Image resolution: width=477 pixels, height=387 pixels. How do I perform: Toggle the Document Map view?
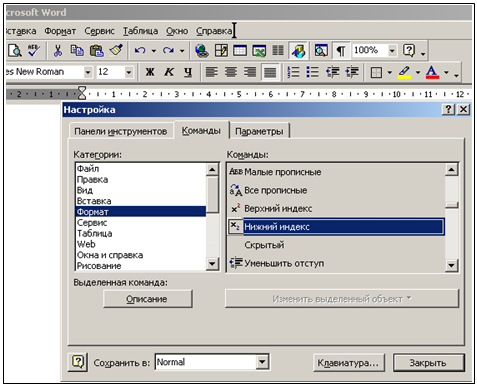point(321,51)
